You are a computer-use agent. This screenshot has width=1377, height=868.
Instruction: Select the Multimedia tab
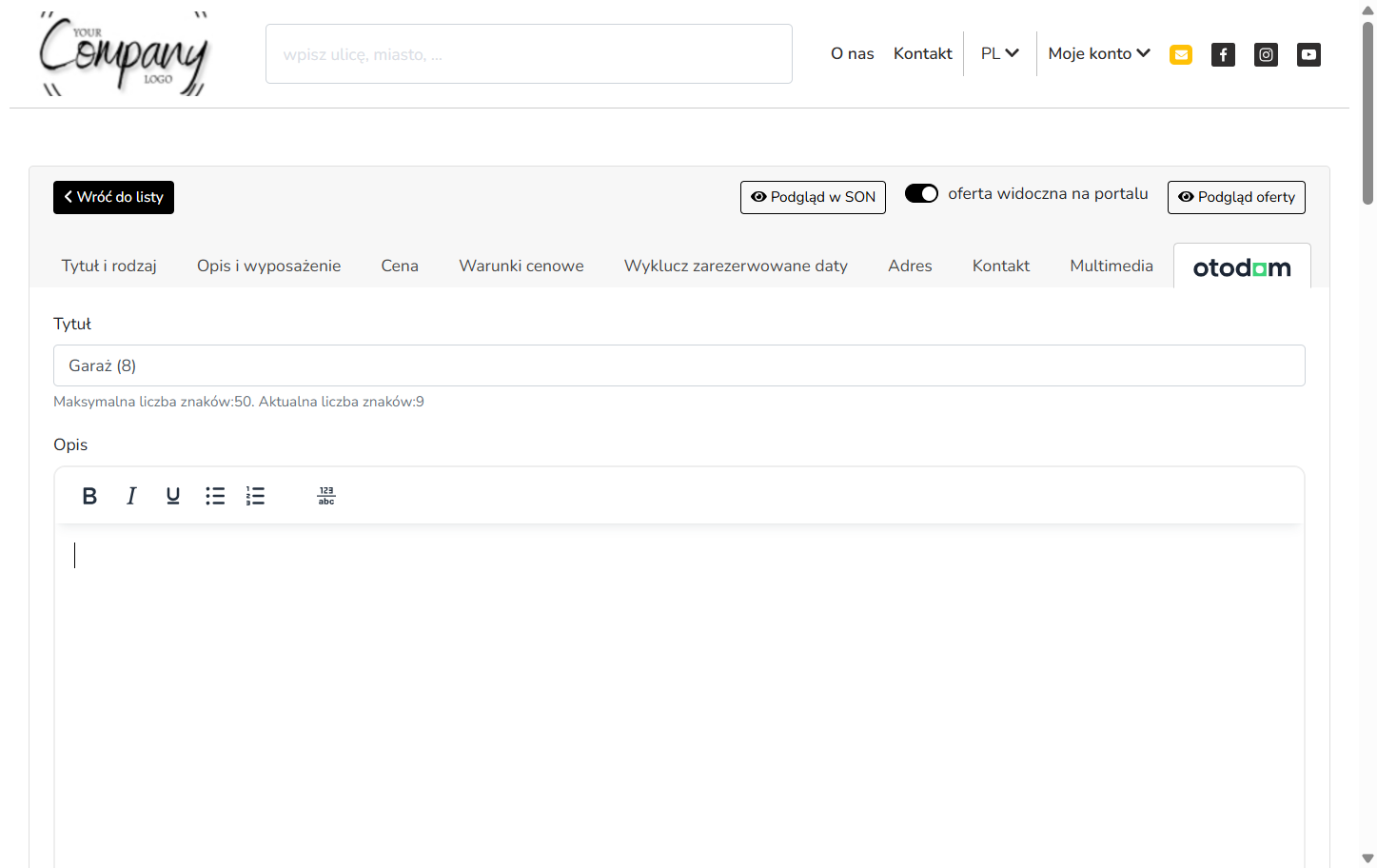1111,266
